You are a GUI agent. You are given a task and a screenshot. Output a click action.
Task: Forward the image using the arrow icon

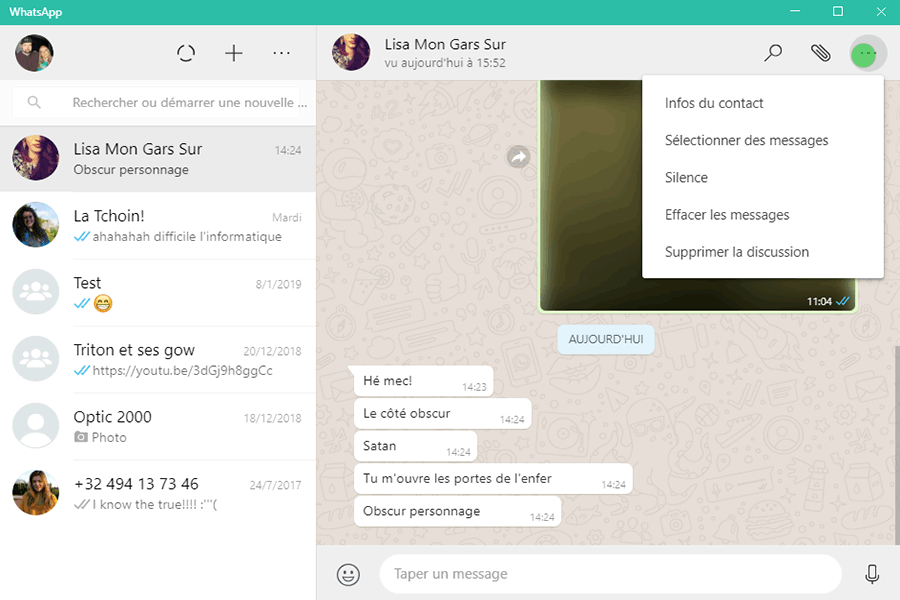pyautogui.click(x=518, y=157)
